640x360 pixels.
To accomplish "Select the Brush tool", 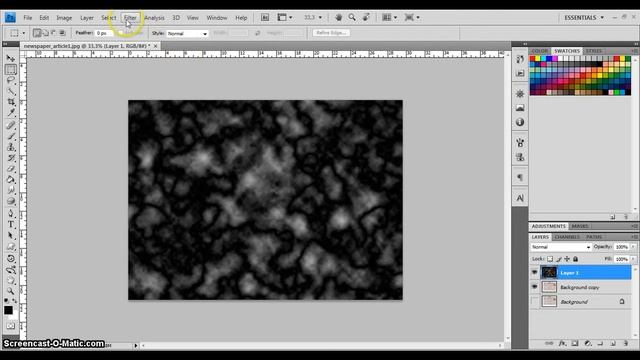I will (x=11, y=136).
